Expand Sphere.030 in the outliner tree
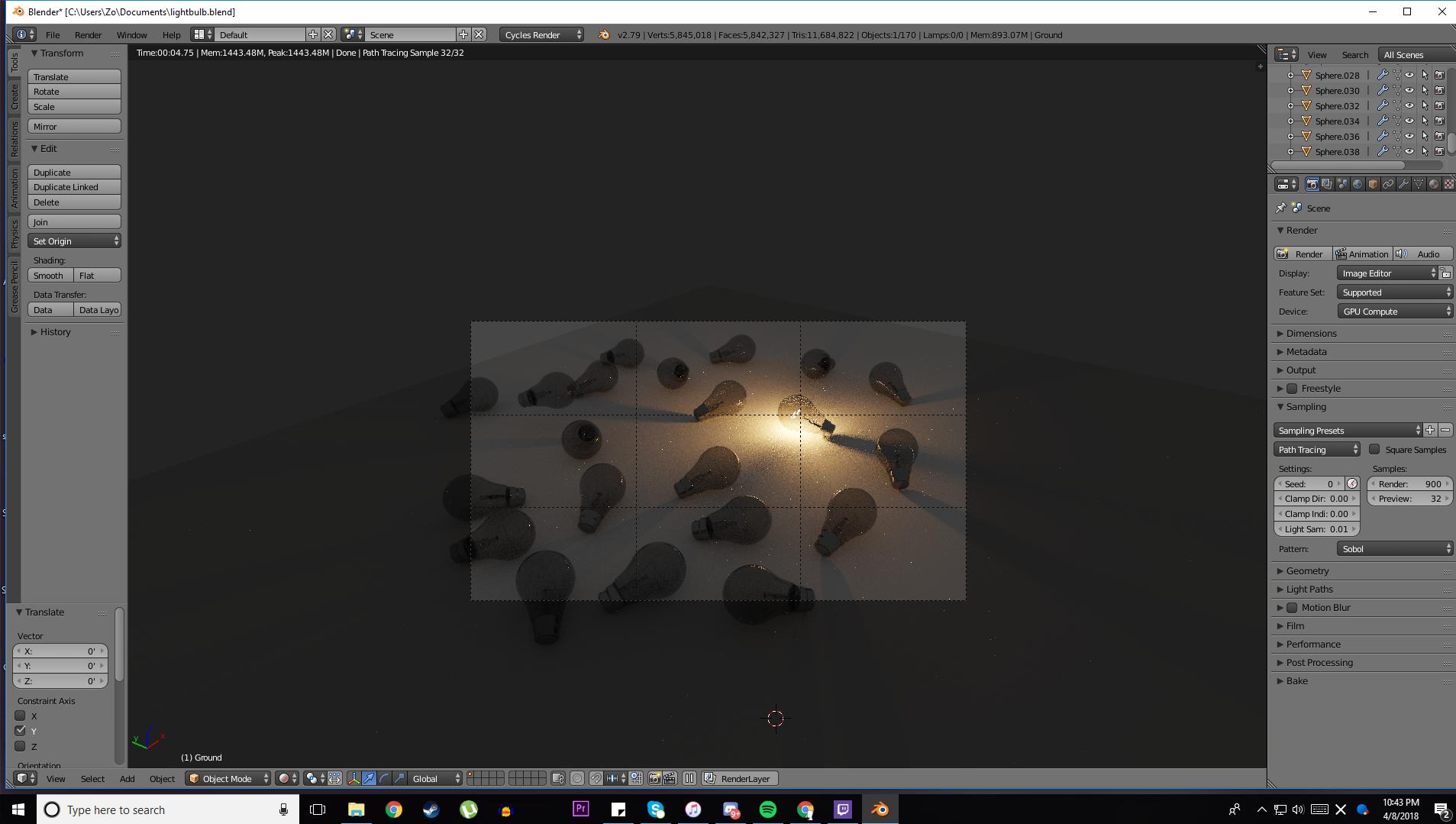1456x824 pixels. 1291,90
